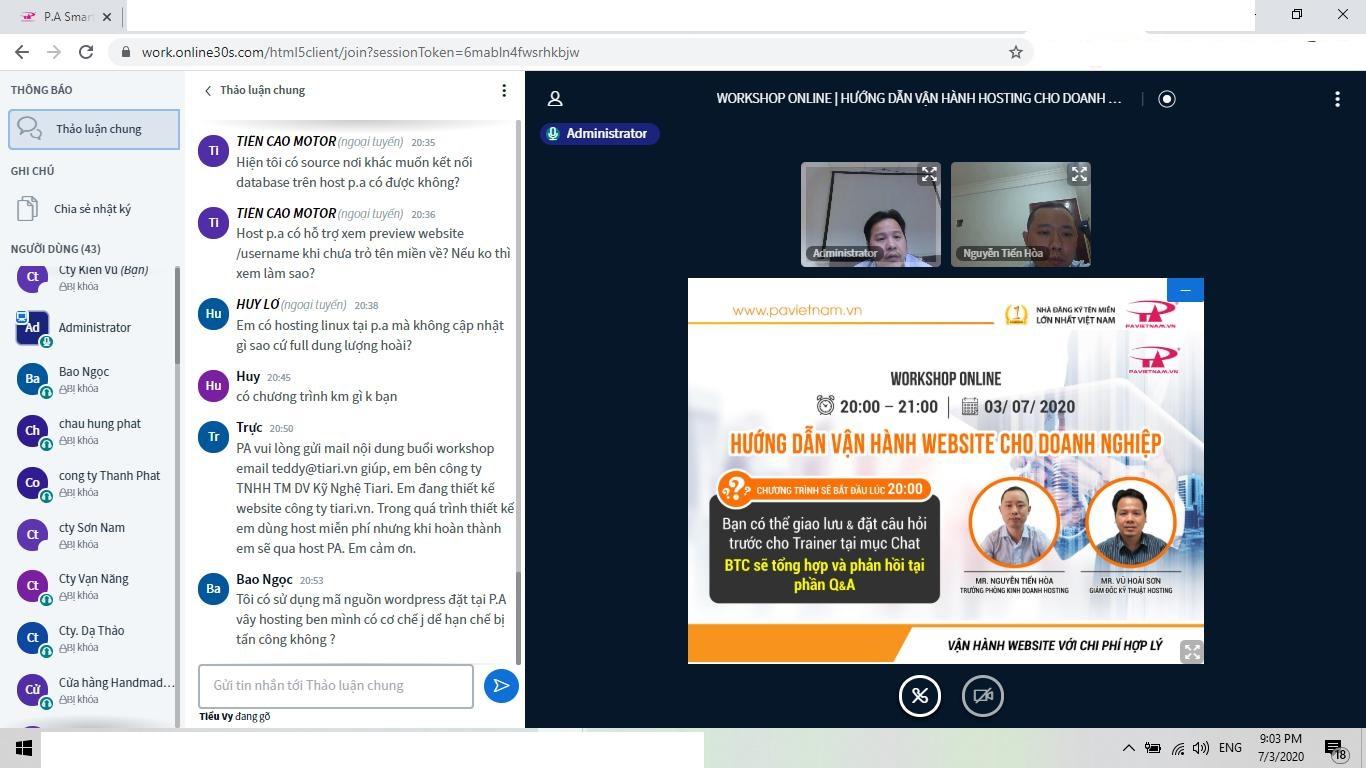The width and height of the screenshot is (1366, 768).
Task: Reload the page
Action: (x=86, y=52)
